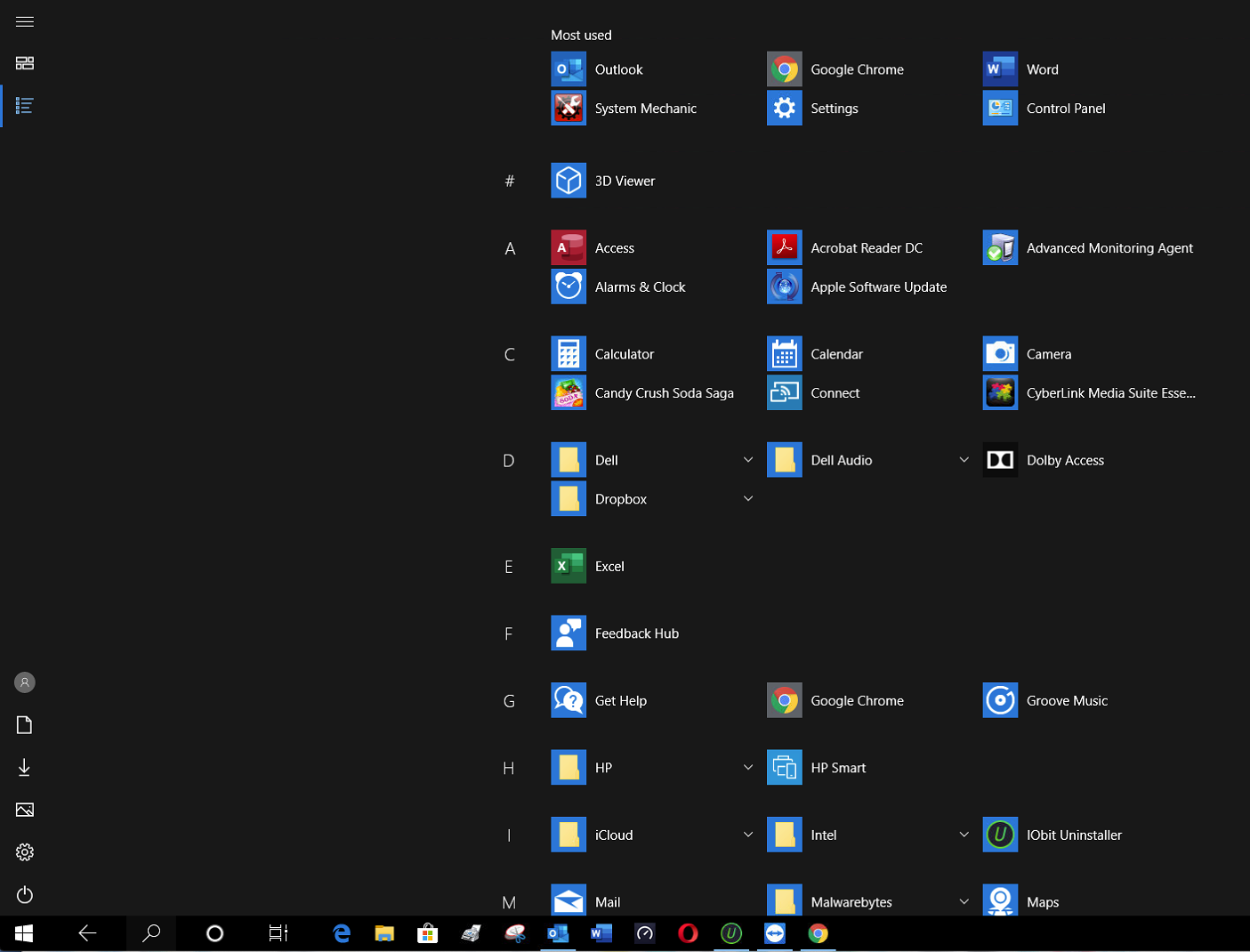1250x952 pixels.
Task: Open Get Help app
Action: pyautogui.click(x=651, y=701)
